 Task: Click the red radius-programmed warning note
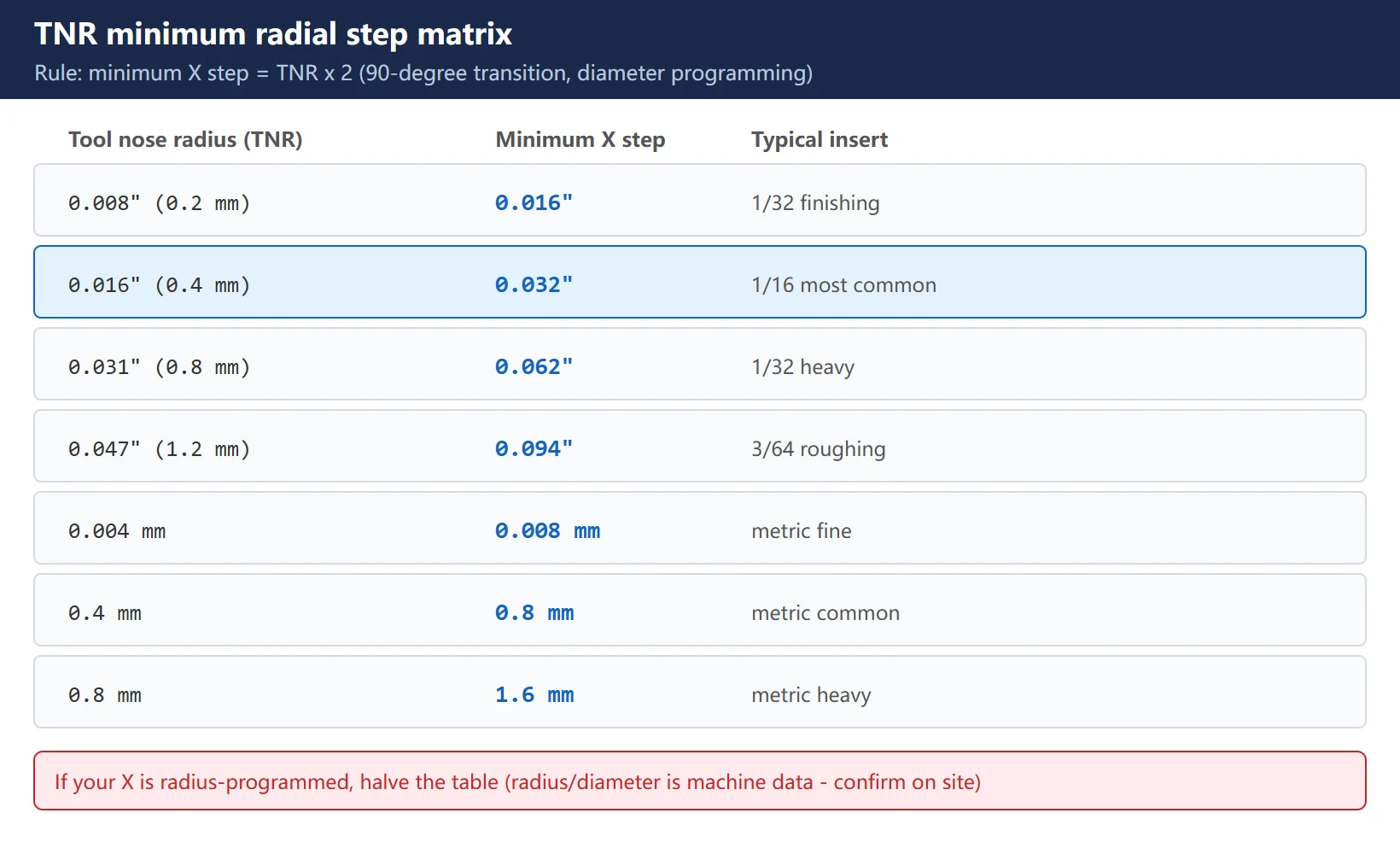coord(700,781)
